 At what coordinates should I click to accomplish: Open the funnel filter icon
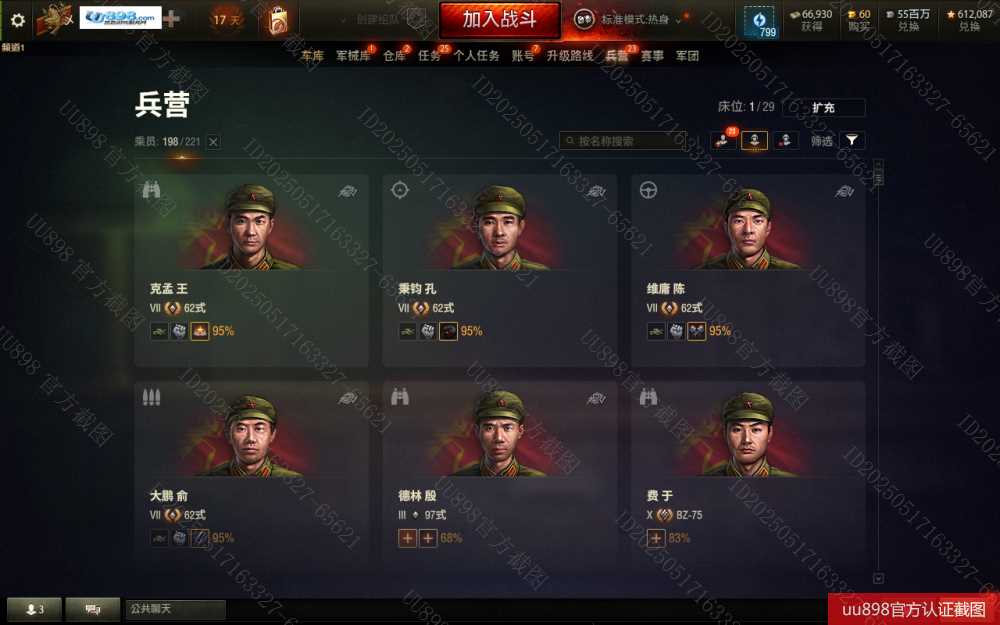tap(852, 140)
